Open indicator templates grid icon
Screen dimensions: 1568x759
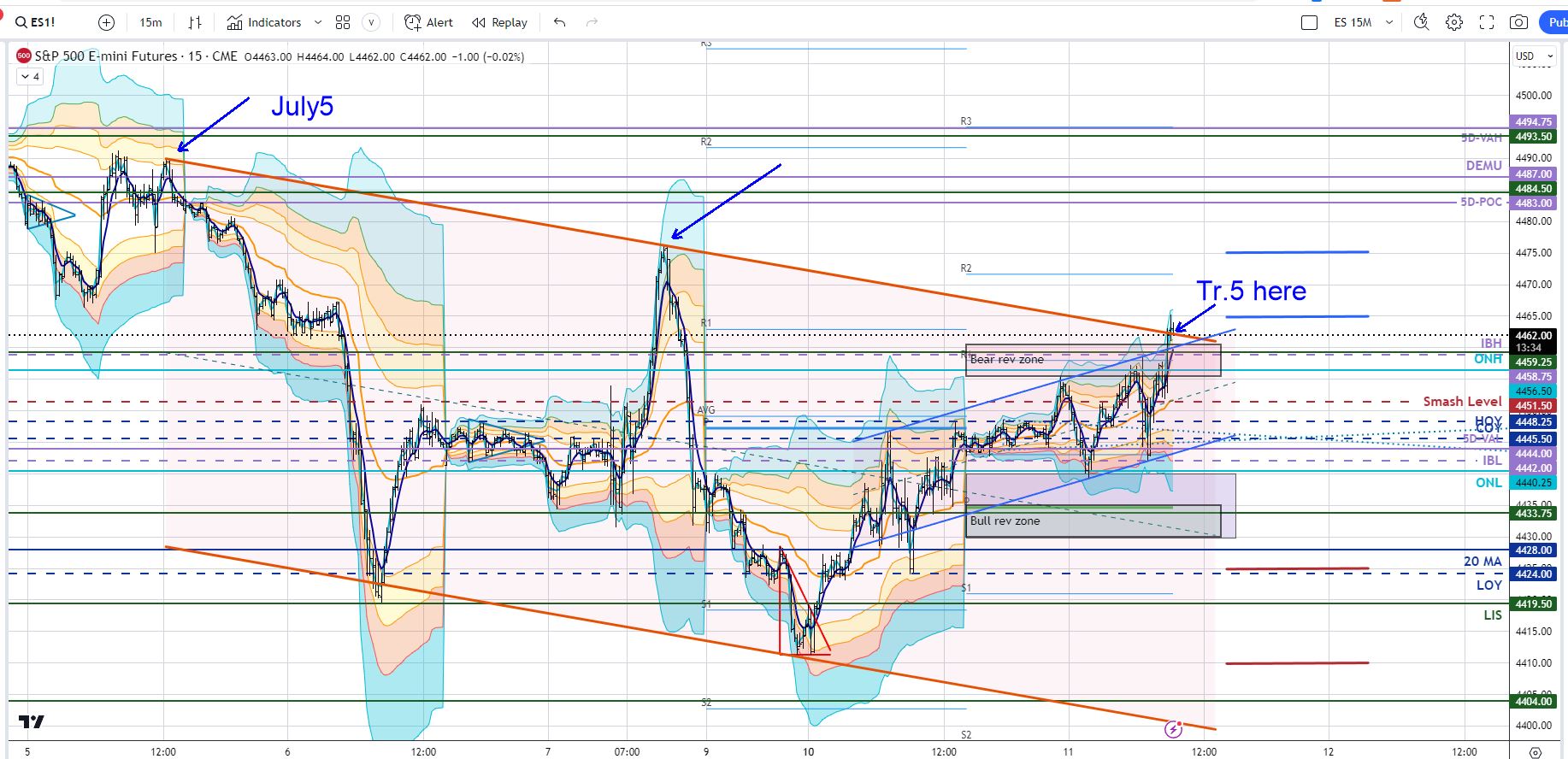pyautogui.click(x=343, y=22)
